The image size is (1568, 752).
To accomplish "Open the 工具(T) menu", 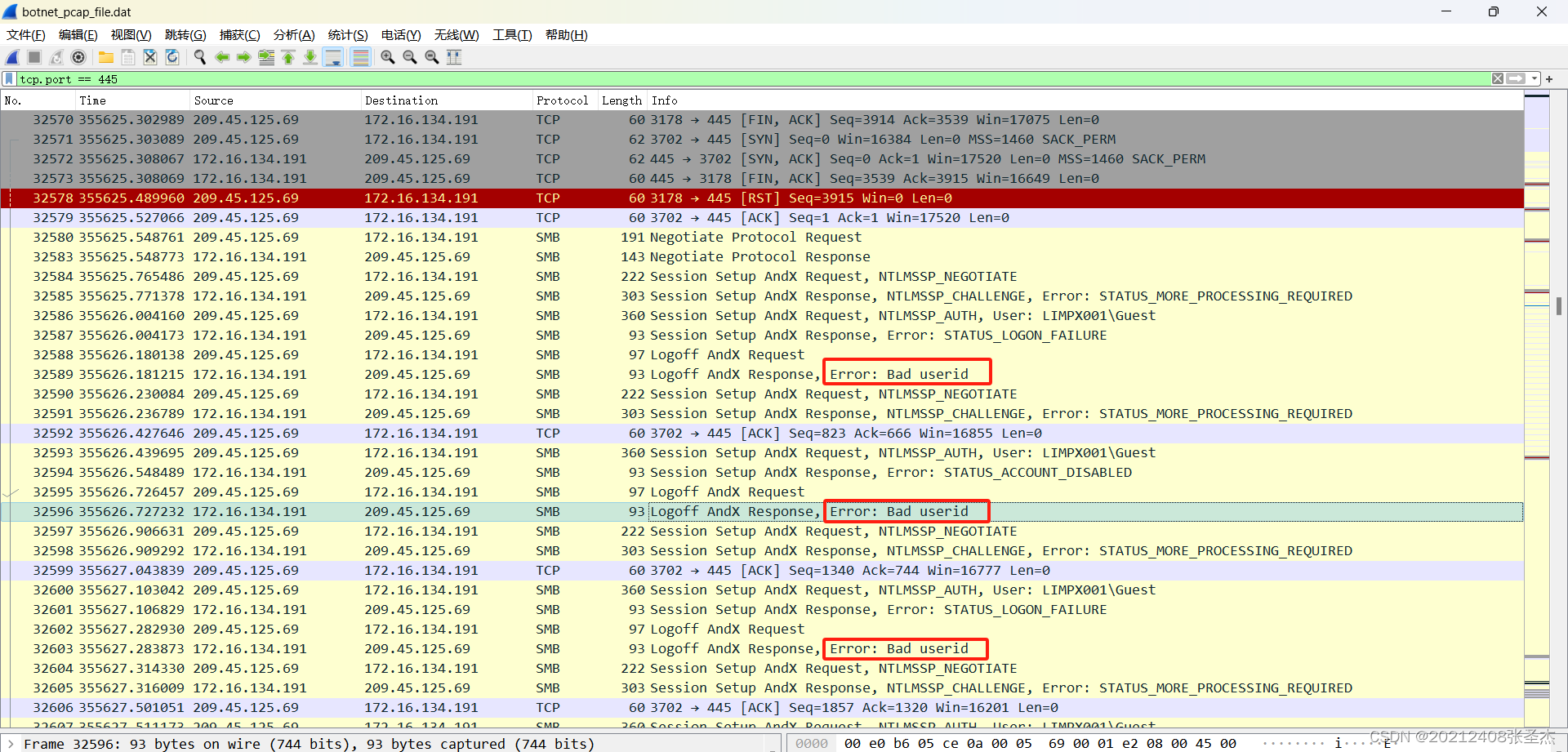I will click(x=512, y=35).
